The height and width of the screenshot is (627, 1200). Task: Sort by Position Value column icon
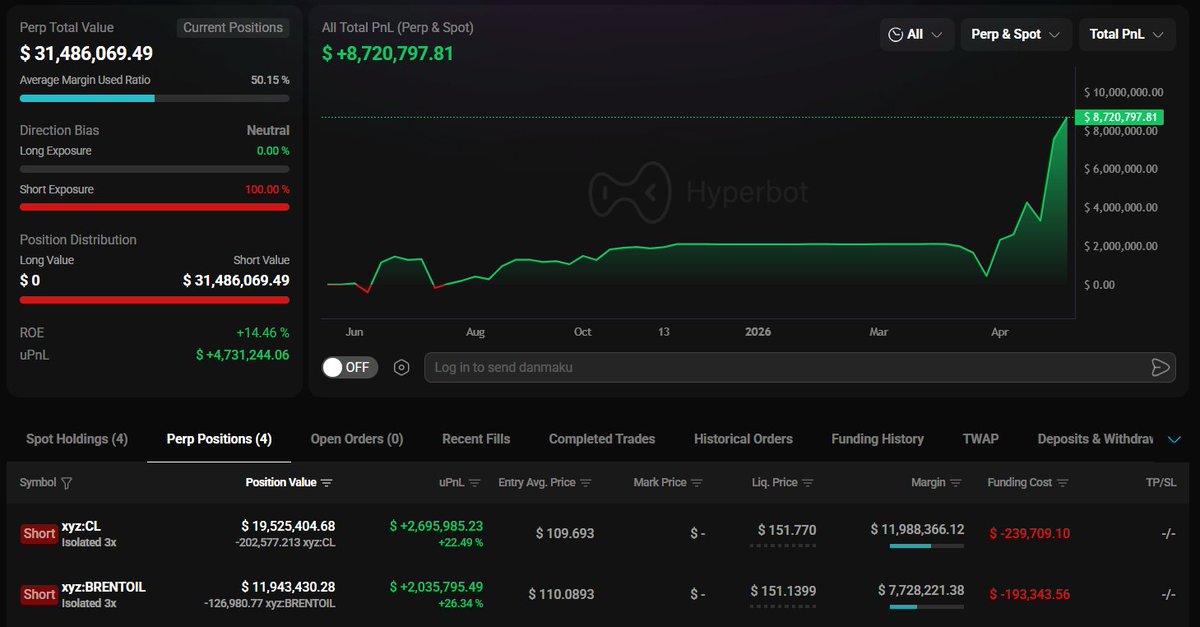[x=327, y=483]
